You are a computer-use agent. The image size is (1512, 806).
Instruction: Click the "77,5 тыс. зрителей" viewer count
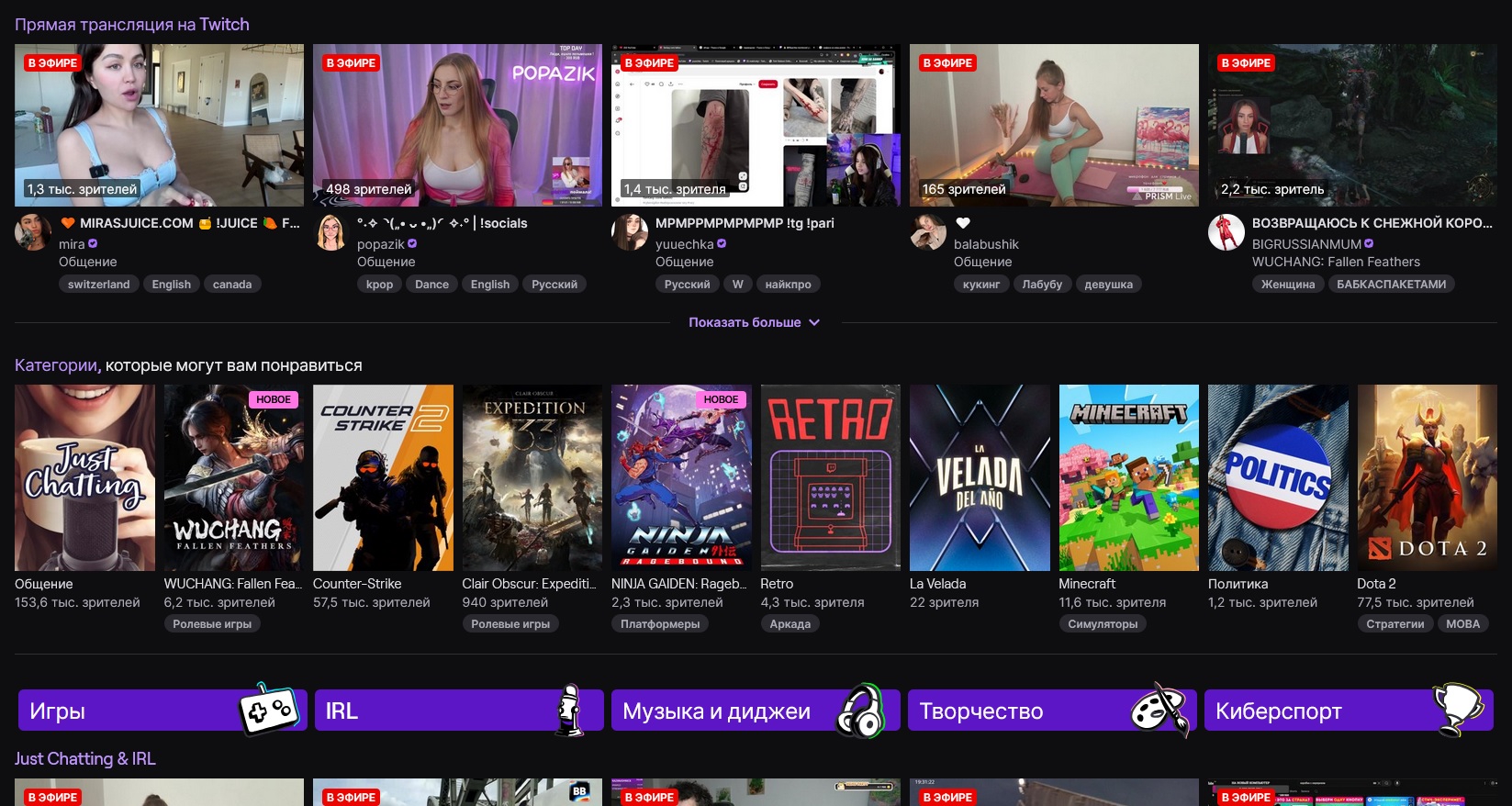pyautogui.click(x=1416, y=602)
